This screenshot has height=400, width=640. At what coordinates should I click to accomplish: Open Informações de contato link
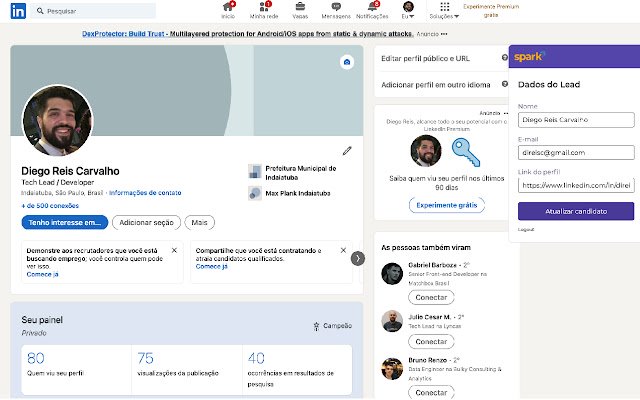point(145,193)
